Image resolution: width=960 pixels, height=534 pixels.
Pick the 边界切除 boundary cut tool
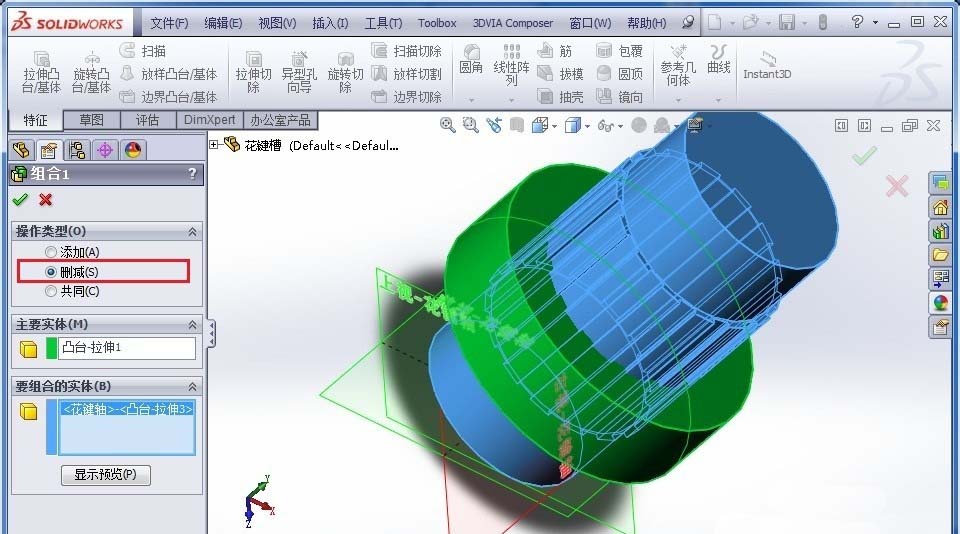pyautogui.click(x=407, y=97)
